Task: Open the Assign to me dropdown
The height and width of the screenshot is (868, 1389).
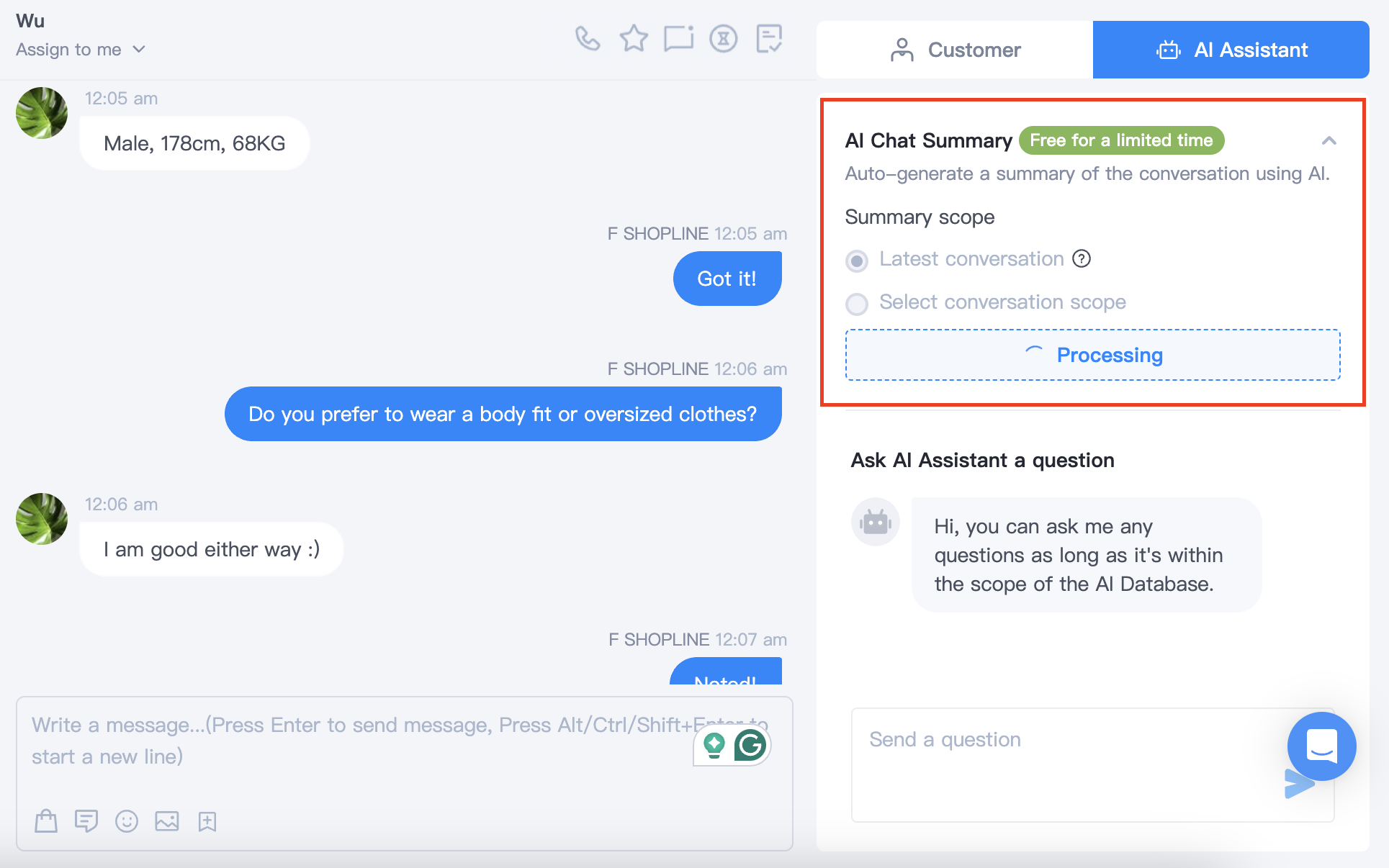Action: point(81,50)
